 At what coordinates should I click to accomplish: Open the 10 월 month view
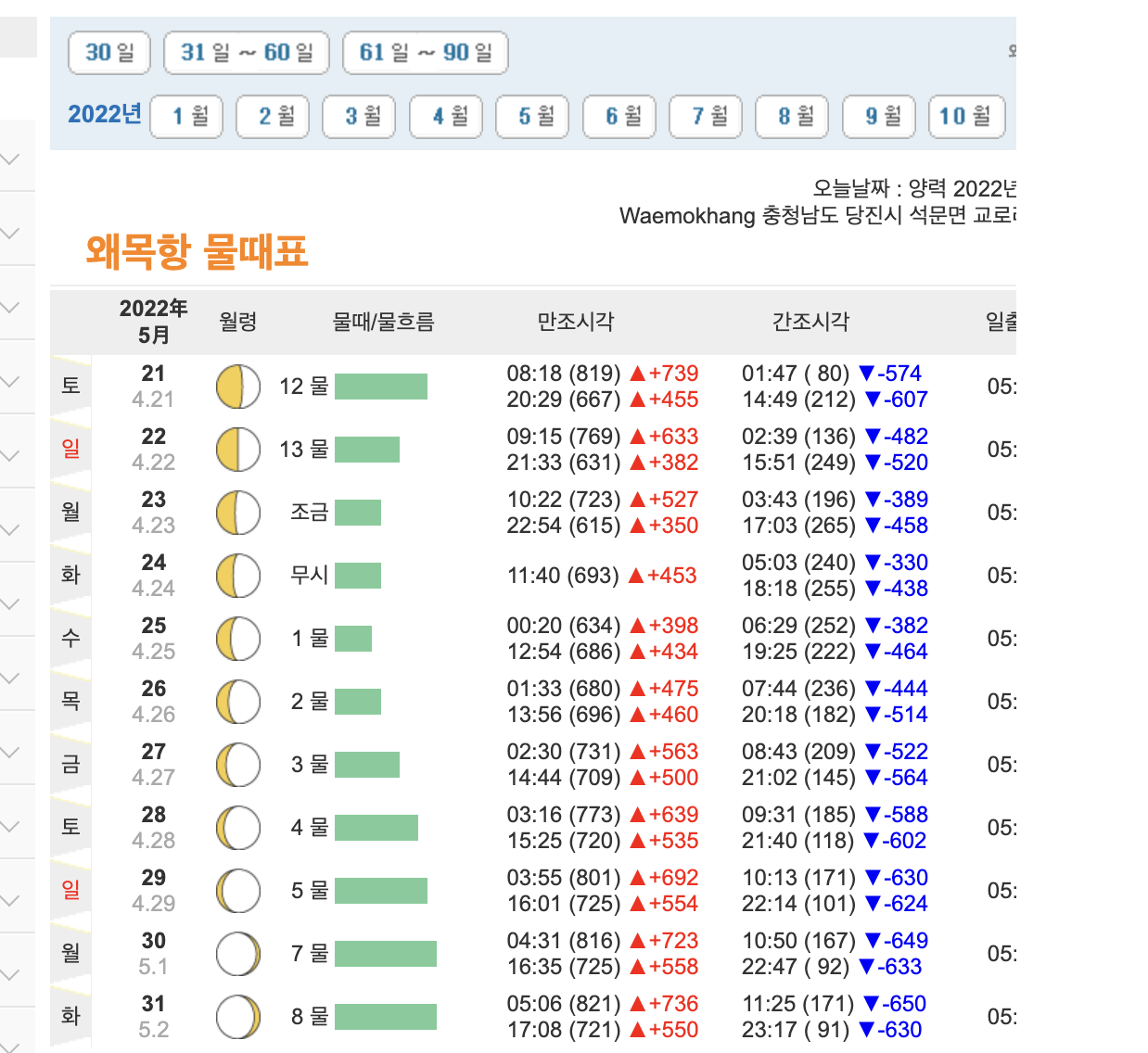(x=966, y=117)
